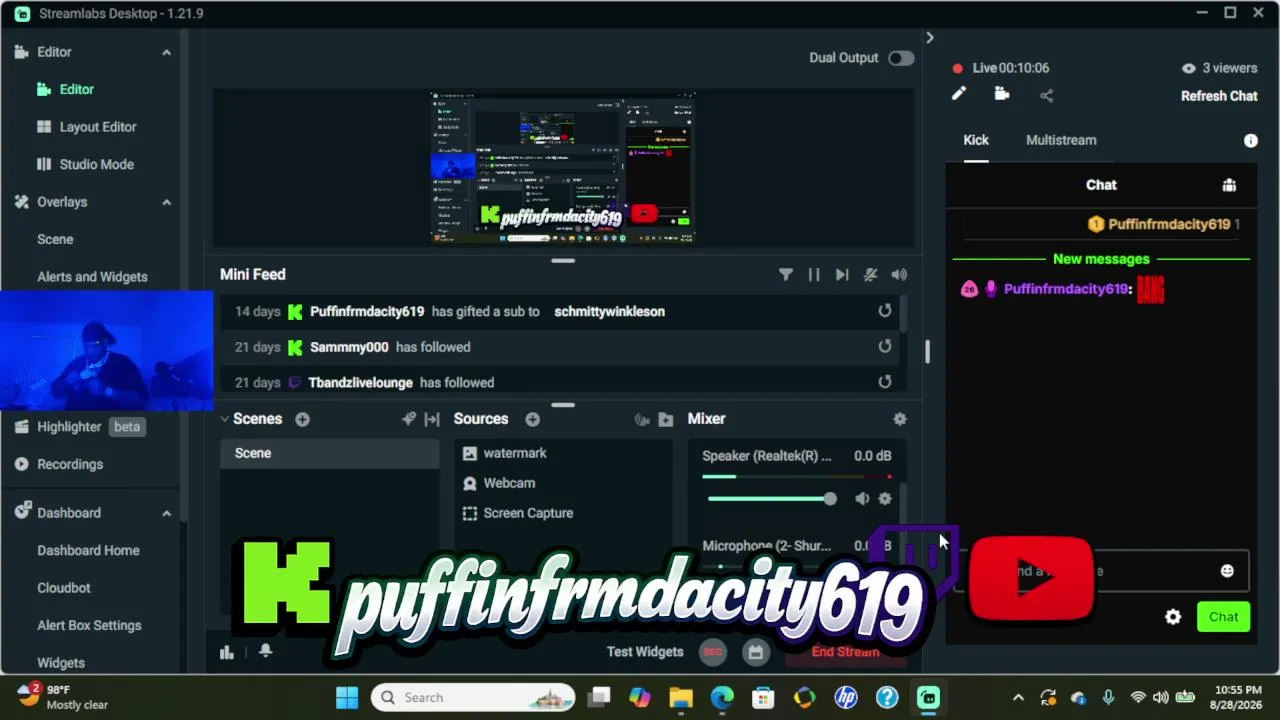Screen dimensions: 1280x720
Task: Collapse the Editor section in sidebar
Action: pyautogui.click(x=166, y=52)
